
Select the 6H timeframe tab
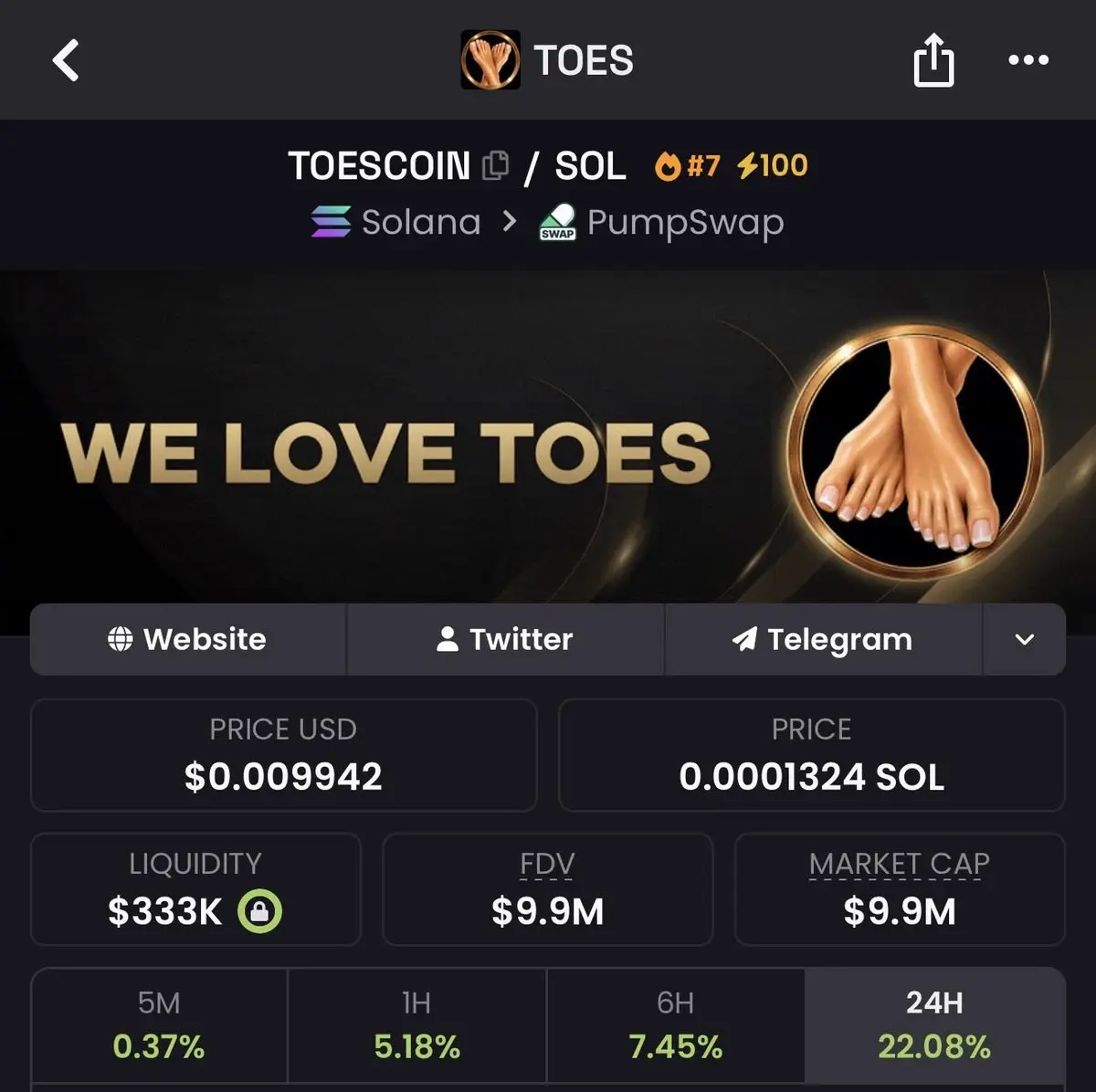click(676, 1025)
